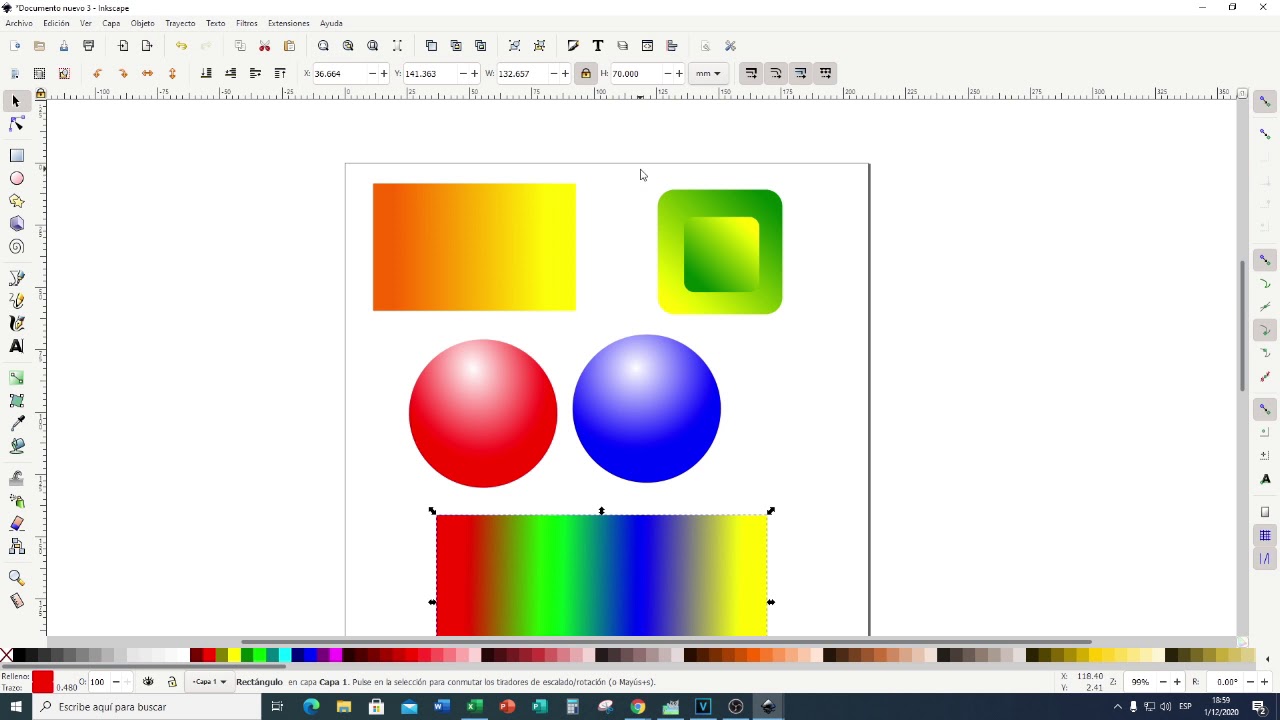Click the Group objects icon
Screen dimensions: 1280x720
click(515, 46)
